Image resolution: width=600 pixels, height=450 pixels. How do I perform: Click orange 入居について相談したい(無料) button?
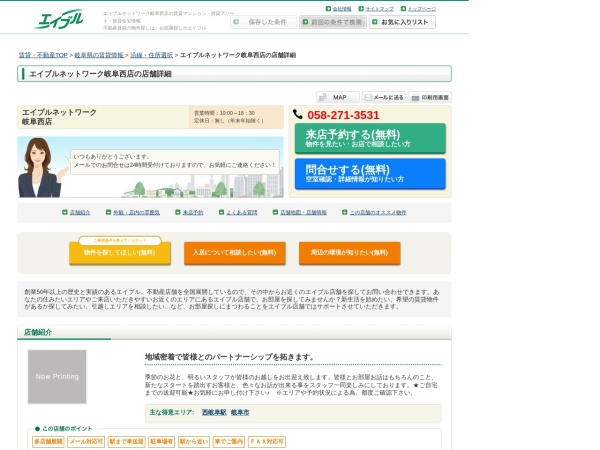coord(235,253)
